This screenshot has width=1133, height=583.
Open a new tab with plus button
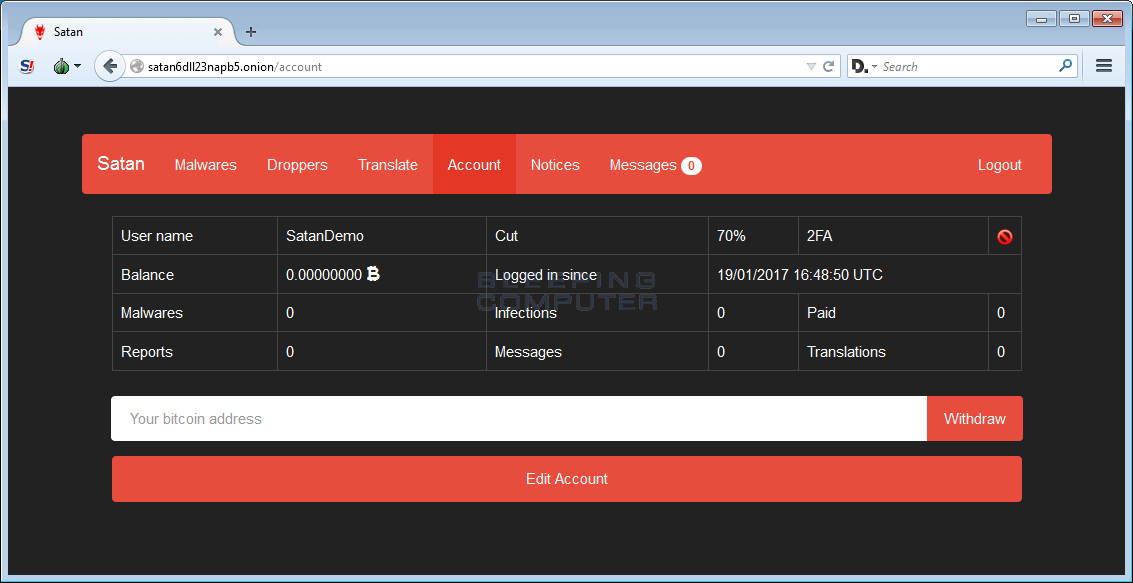[x=251, y=32]
